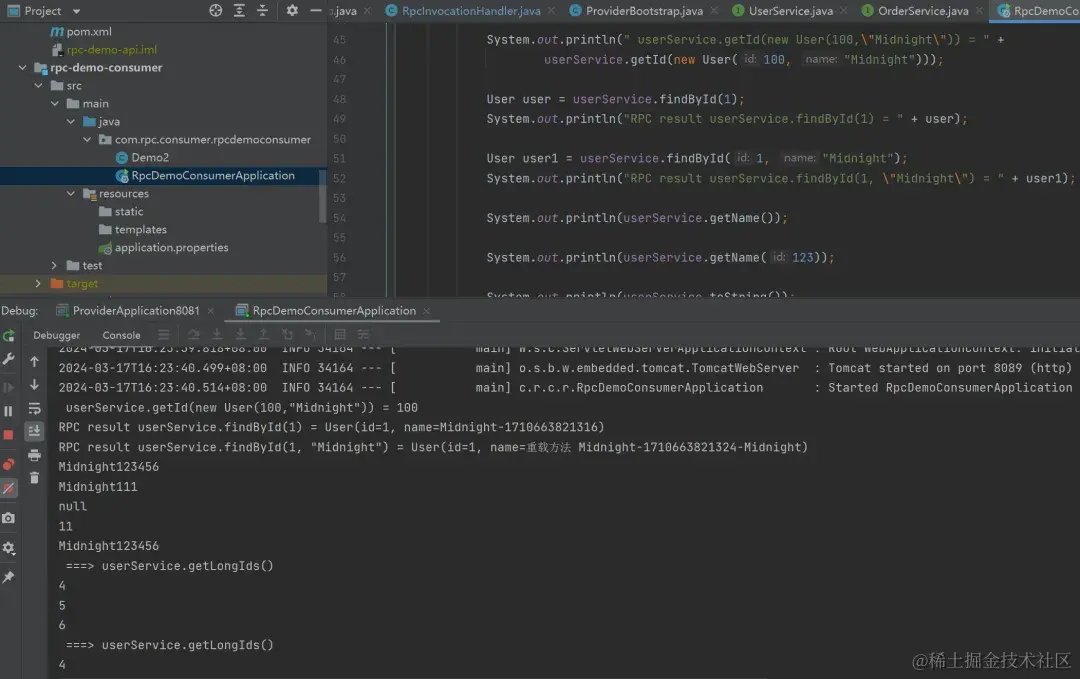Image resolution: width=1080 pixels, height=679 pixels.
Task: Click the Select Opened File locate icon
Action: (x=216, y=10)
